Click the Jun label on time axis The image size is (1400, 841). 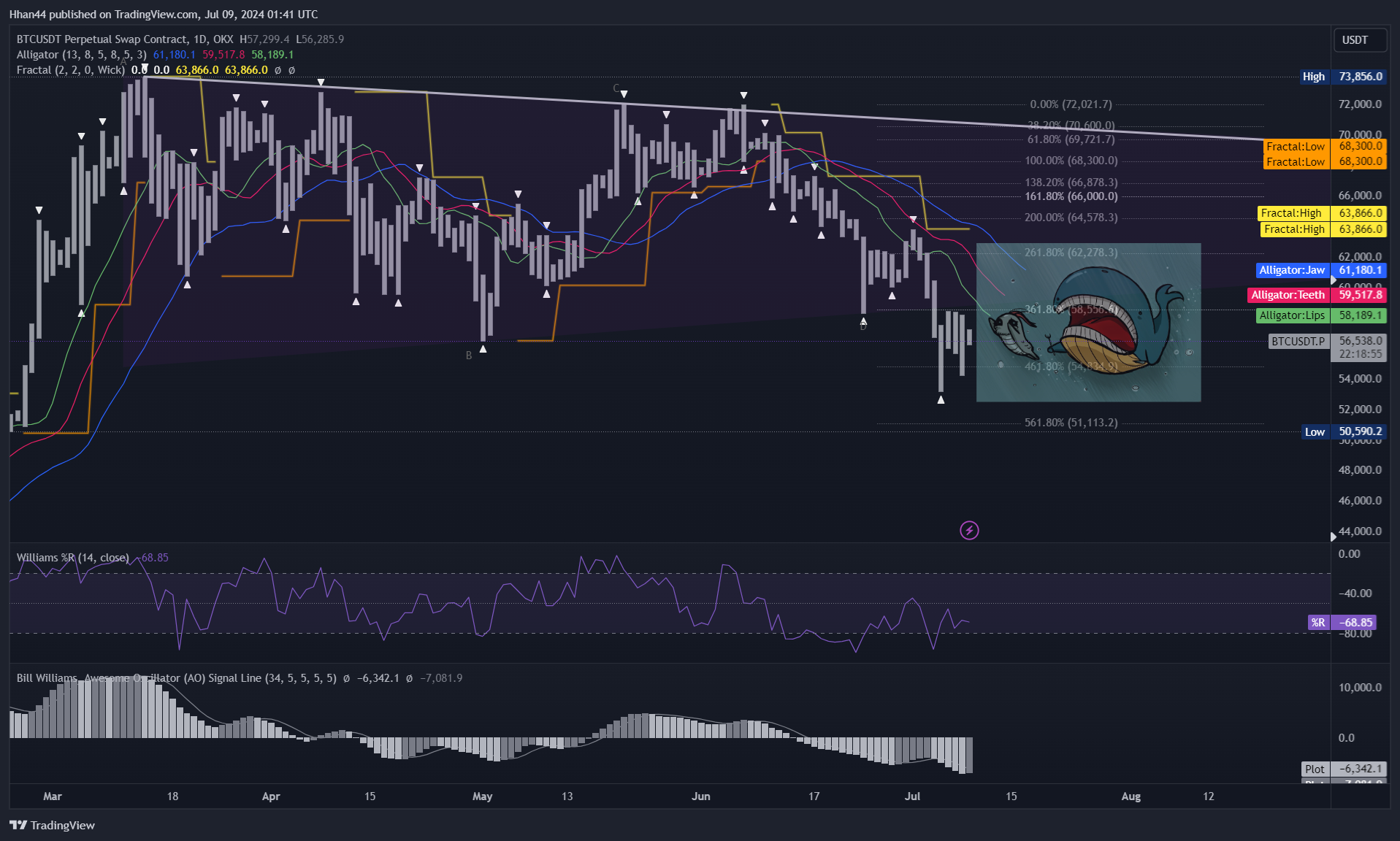(x=700, y=796)
